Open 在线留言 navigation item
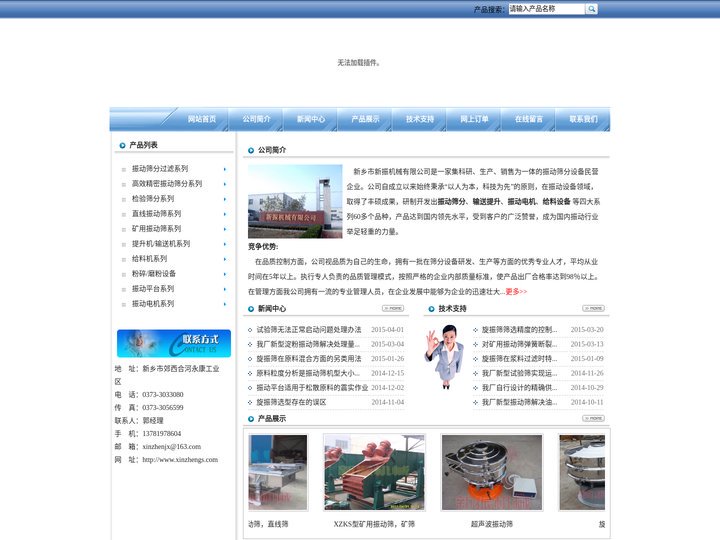 click(529, 119)
